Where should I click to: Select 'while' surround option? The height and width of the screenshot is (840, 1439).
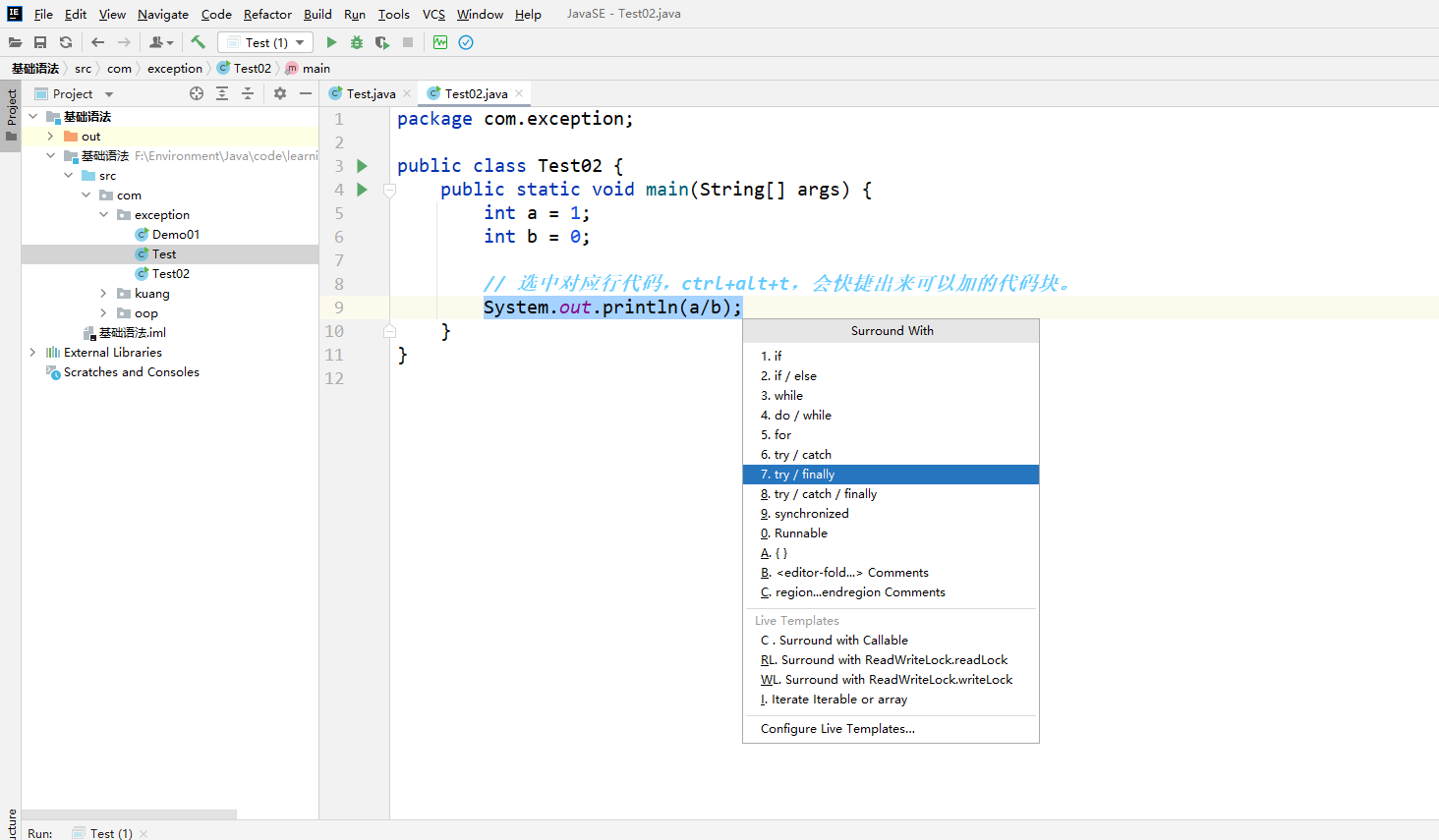click(891, 396)
